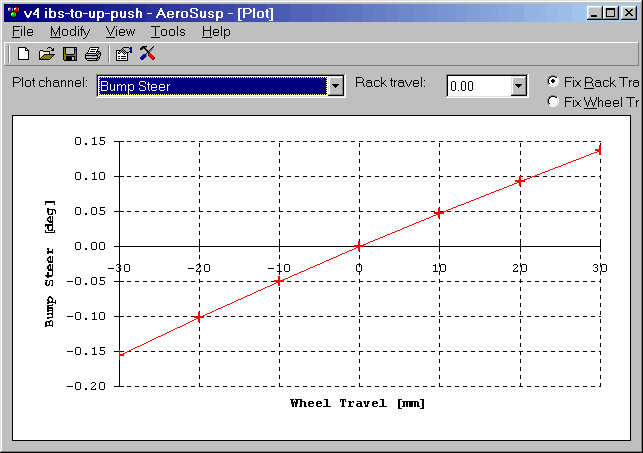
Task: Open the properties toolbar icon
Action: (x=123, y=54)
